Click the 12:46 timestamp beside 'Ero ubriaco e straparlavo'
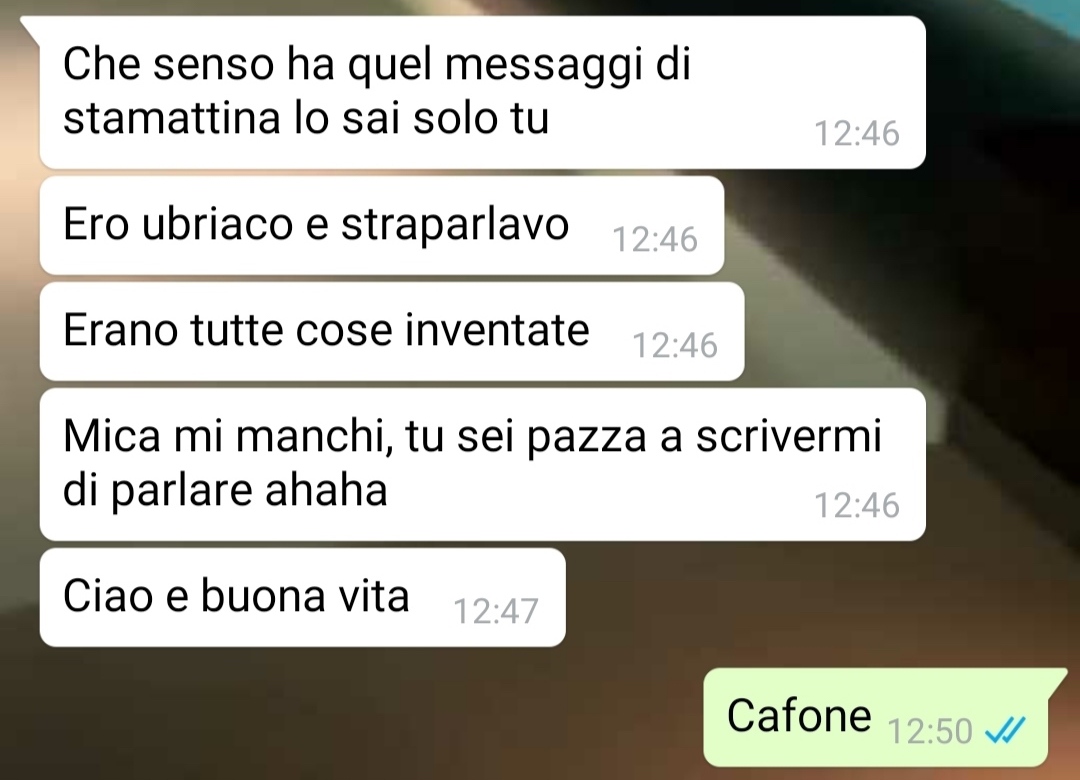Viewport: 1080px width, 780px height. coord(655,239)
